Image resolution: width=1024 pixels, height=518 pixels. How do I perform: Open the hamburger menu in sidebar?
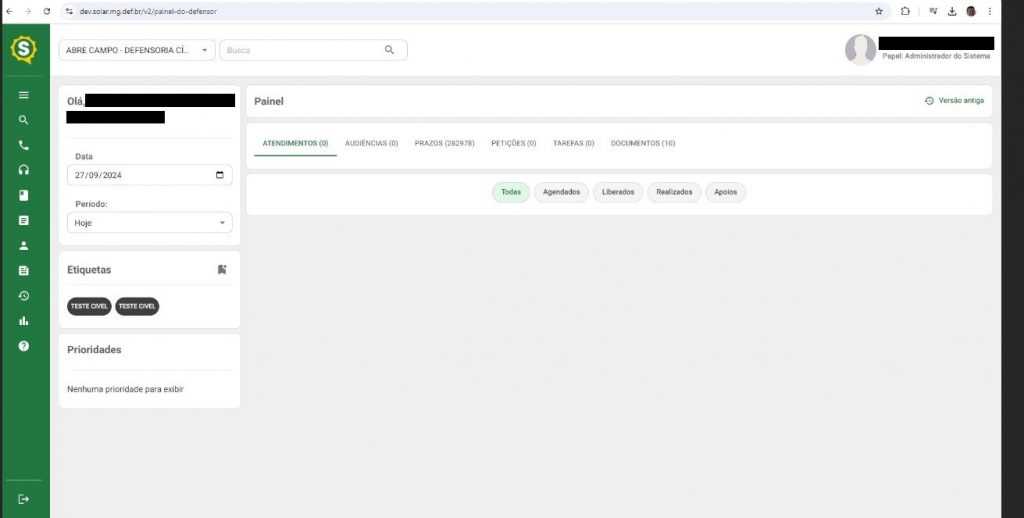coord(24,95)
